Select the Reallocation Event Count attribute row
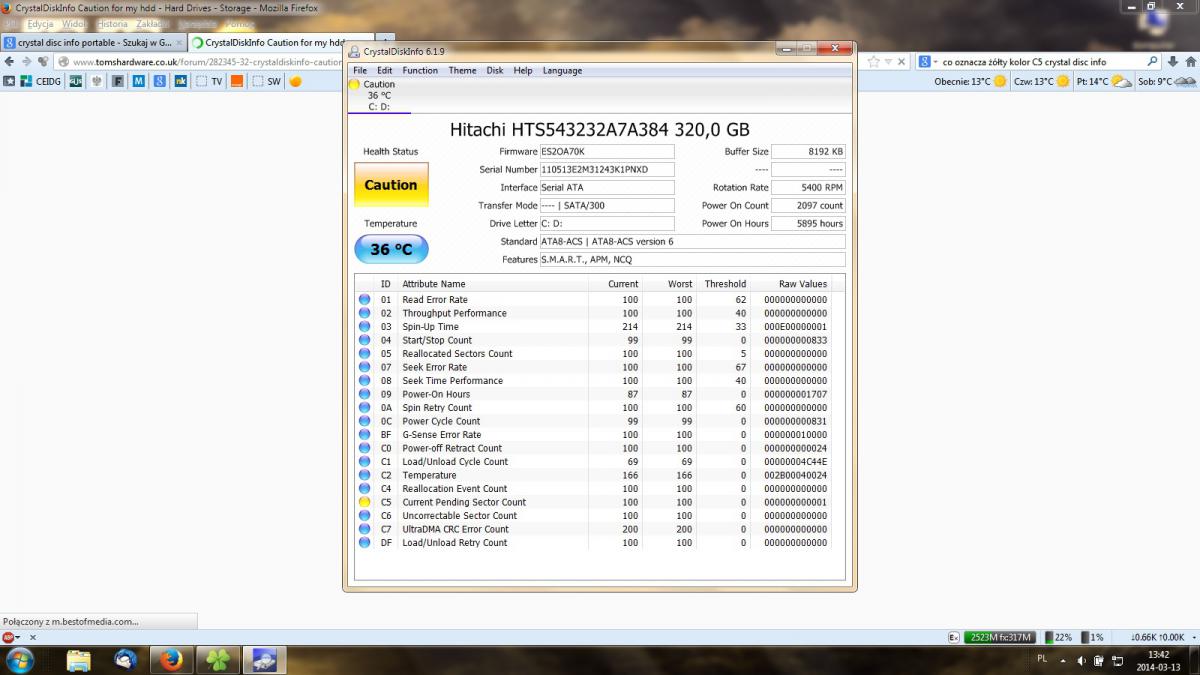1200x675 pixels. tap(594, 489)
